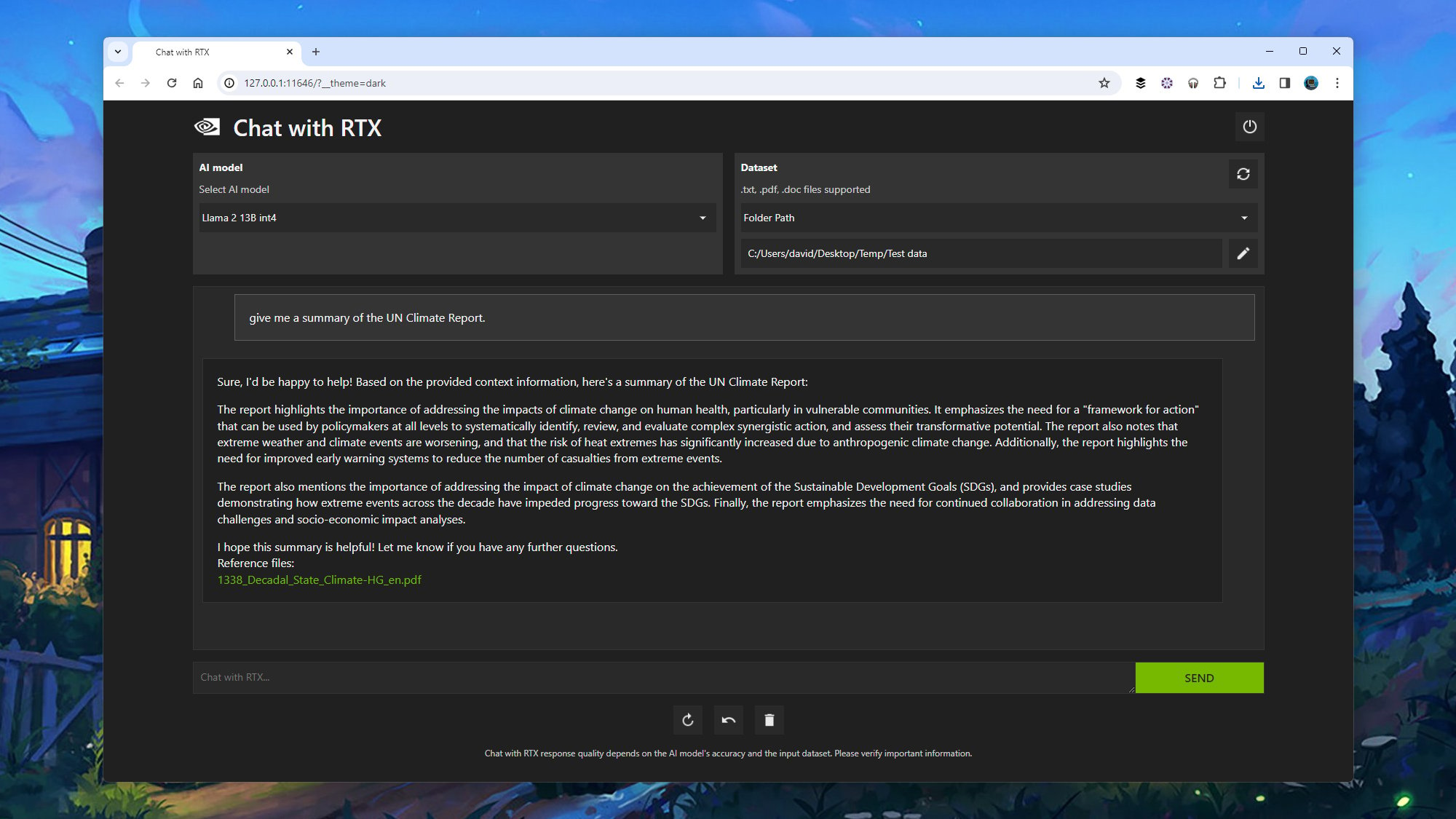Open the Folder Path dataset dropdown
Viewport: 1456px width, 819px height.
pos(999,218)
